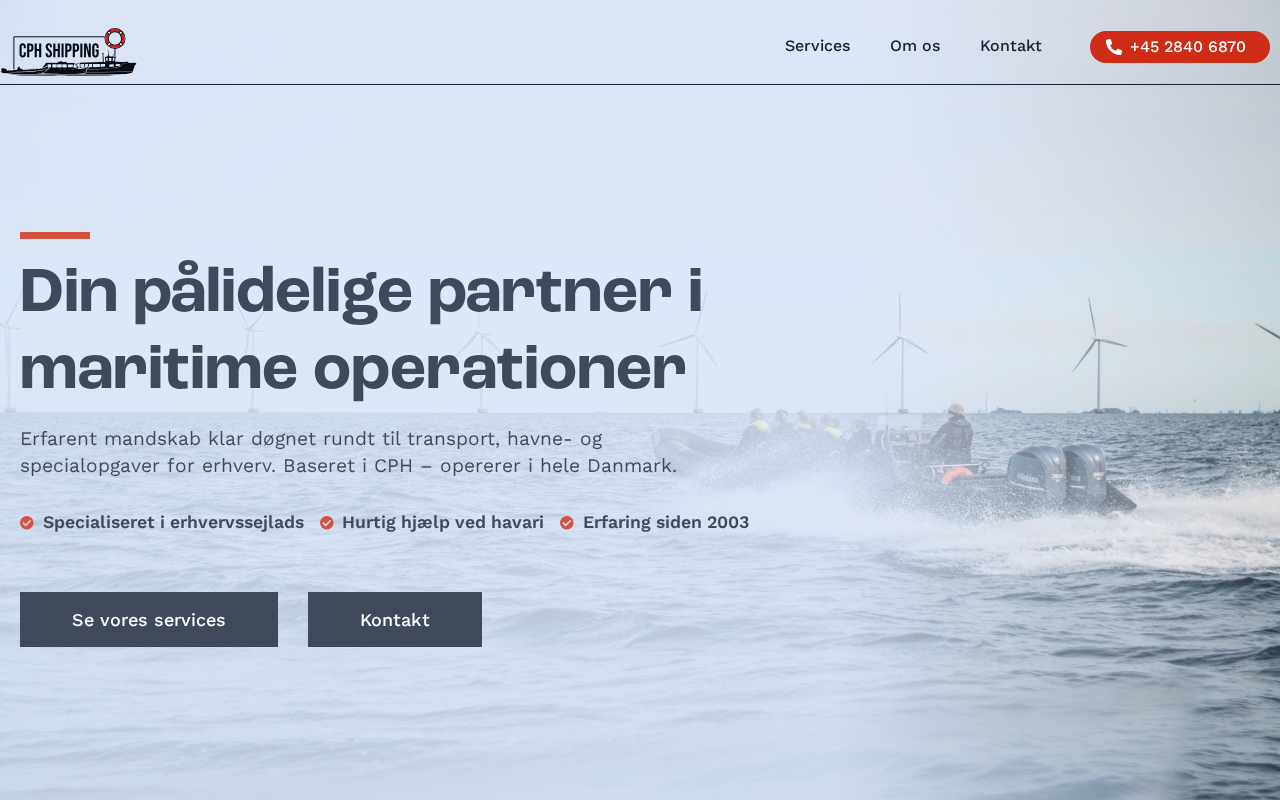Select Kontakt in the top navigation

(1011, 46)
